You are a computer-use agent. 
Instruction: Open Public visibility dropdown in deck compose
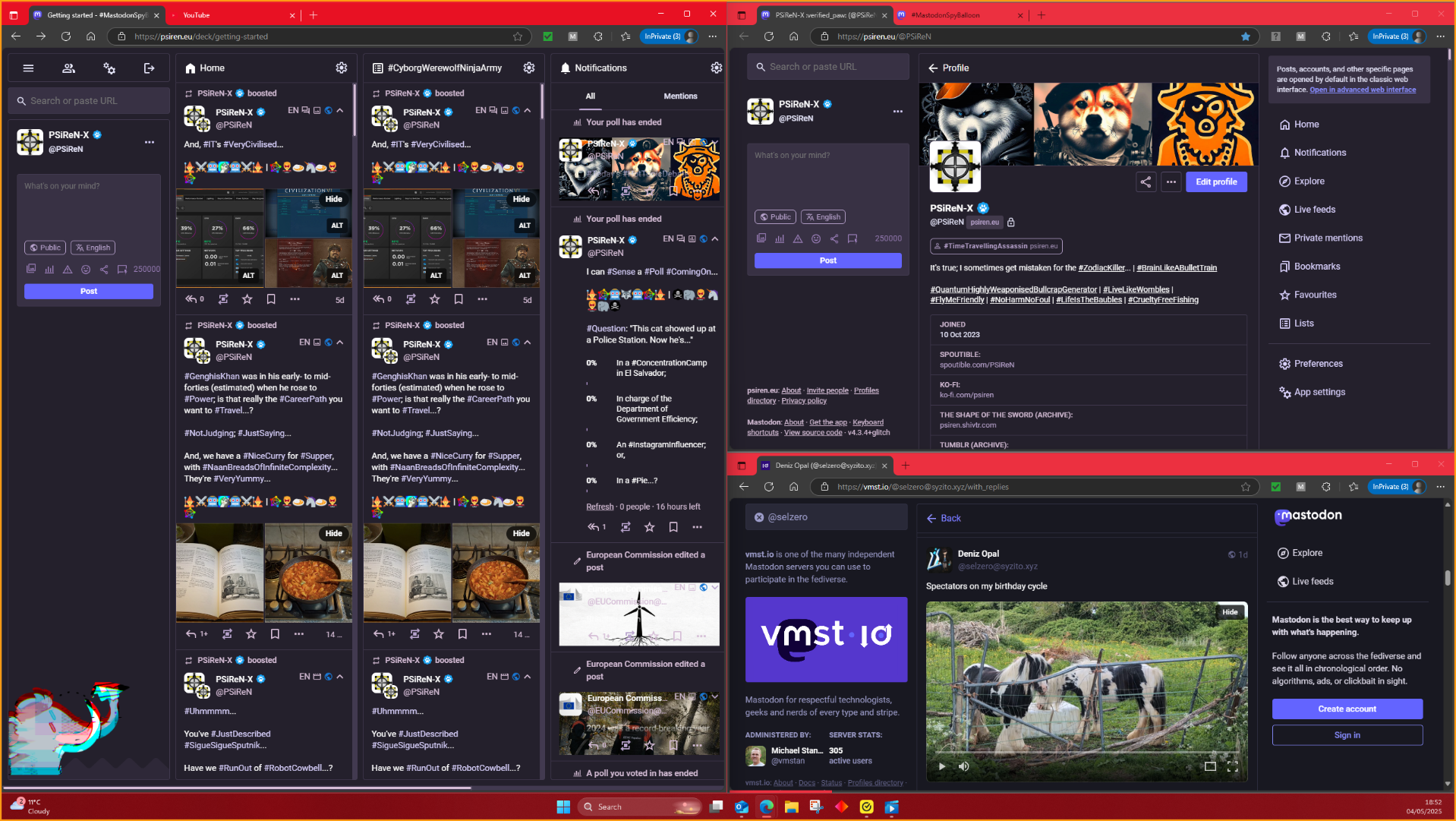pyautogui.click(x=45, y=248)
